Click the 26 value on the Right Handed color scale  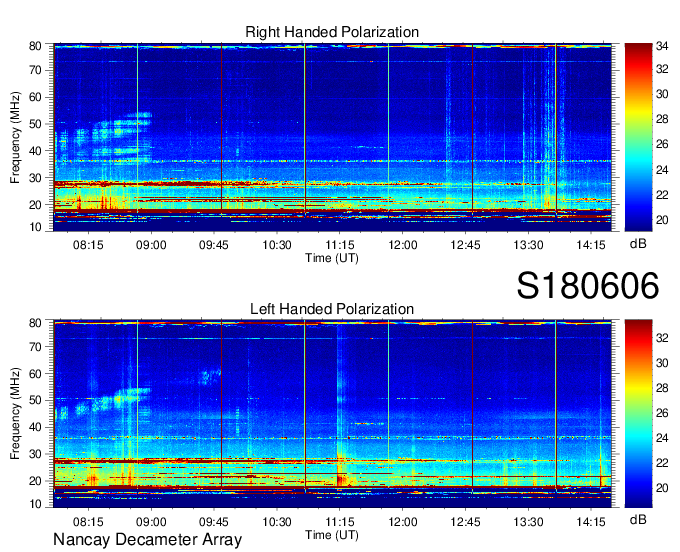click(662, 144)
